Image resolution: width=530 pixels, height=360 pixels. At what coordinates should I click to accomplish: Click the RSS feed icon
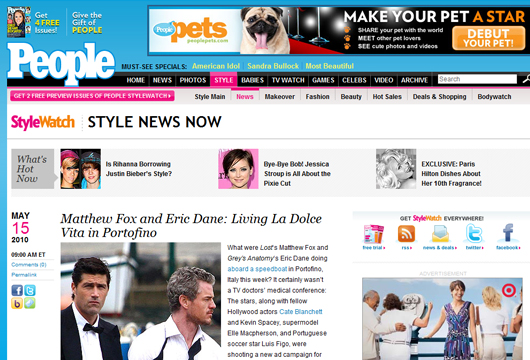click(x=406, y=234)
